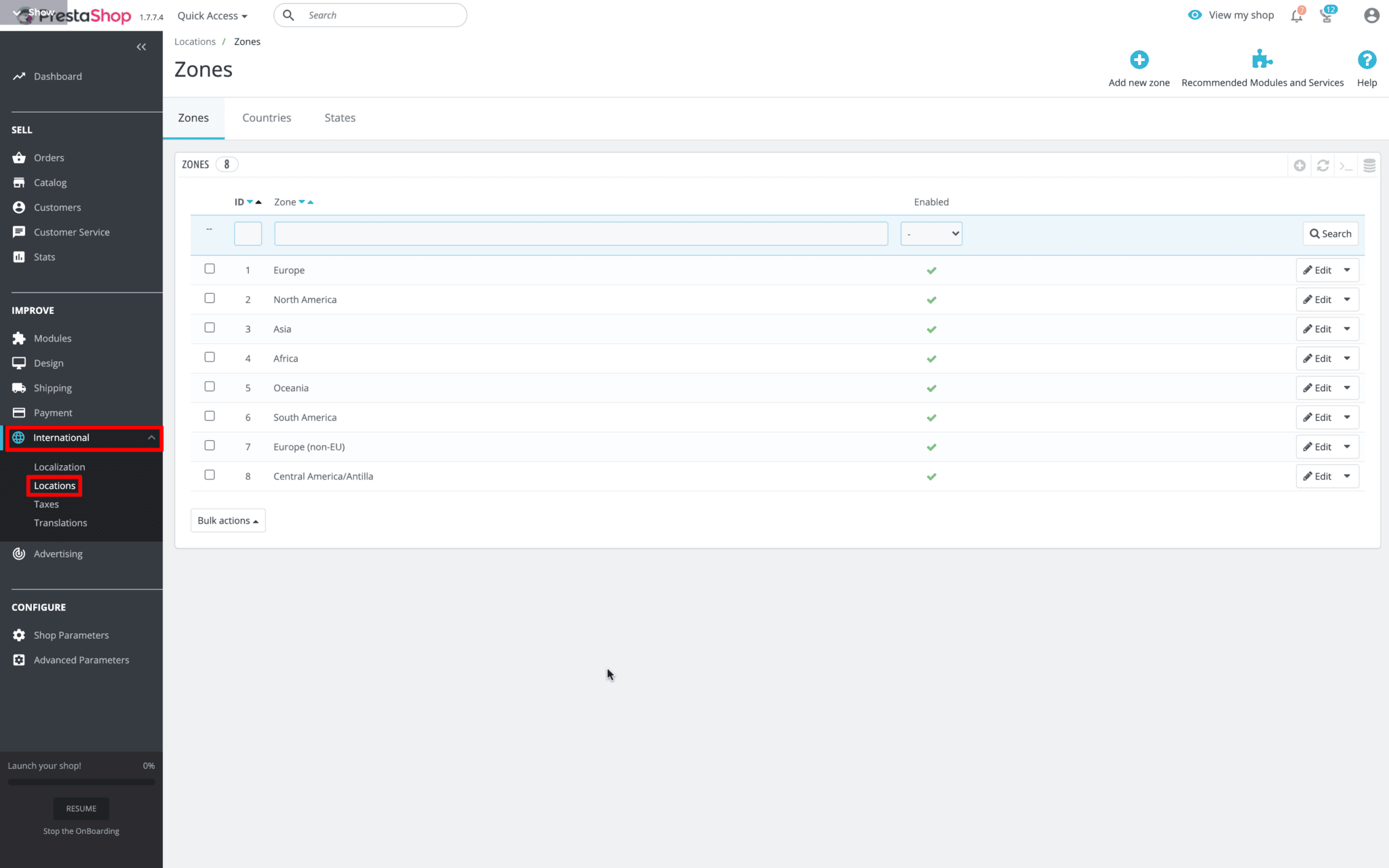
Task: Click the Modules puzzle icon in sidebar
Action: (x=19, y=338)
